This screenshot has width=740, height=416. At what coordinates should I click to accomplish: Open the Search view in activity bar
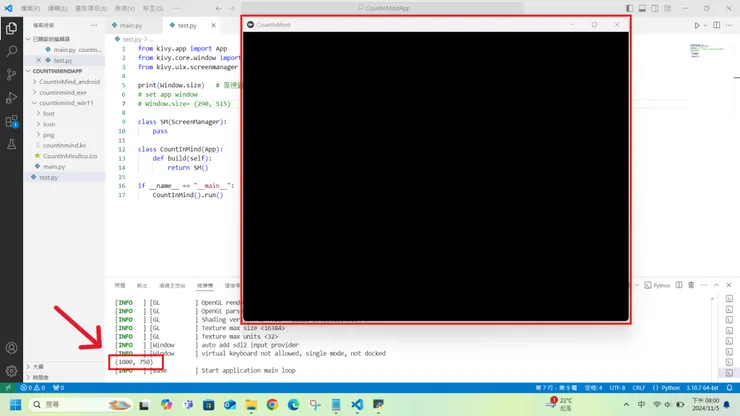(11, 51)
